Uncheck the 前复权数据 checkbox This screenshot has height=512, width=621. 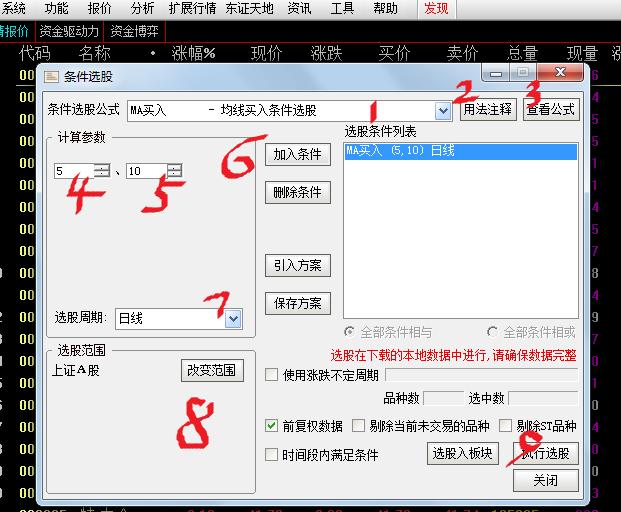click(271, 426)
